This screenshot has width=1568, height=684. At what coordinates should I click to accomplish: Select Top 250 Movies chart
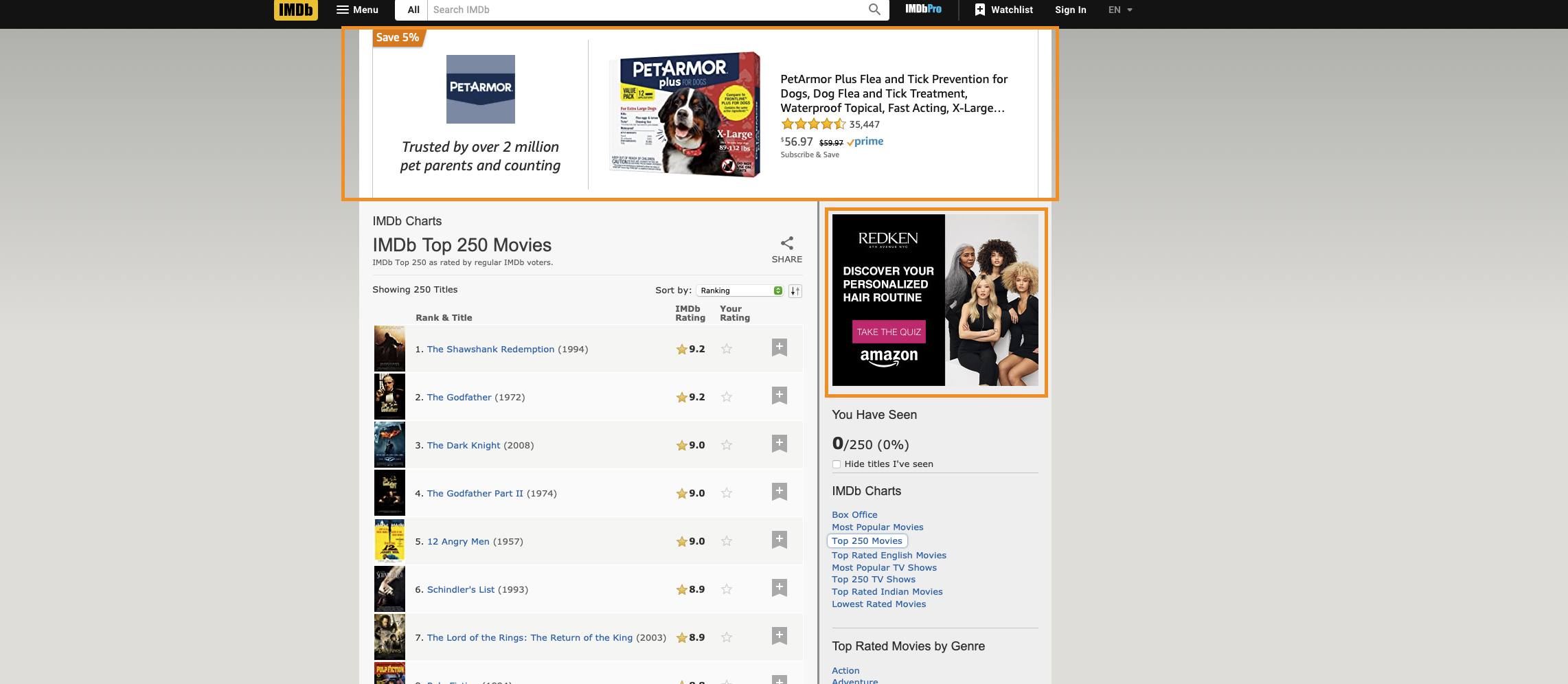(x=867, y=540)
